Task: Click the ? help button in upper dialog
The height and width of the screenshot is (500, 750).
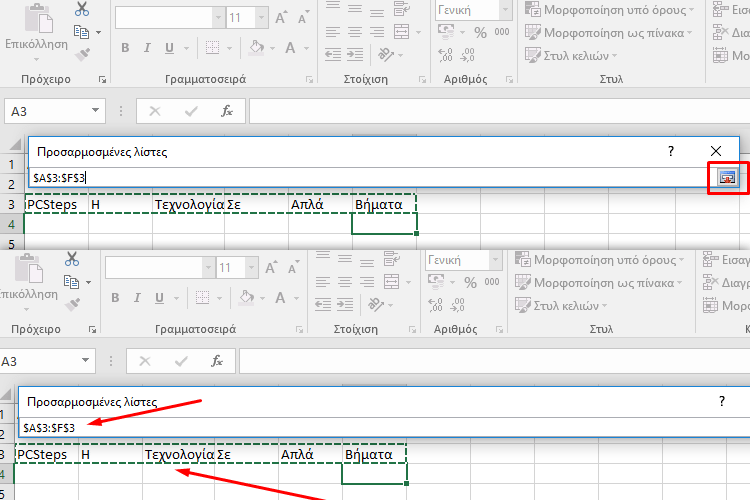Action: [671, 151]
